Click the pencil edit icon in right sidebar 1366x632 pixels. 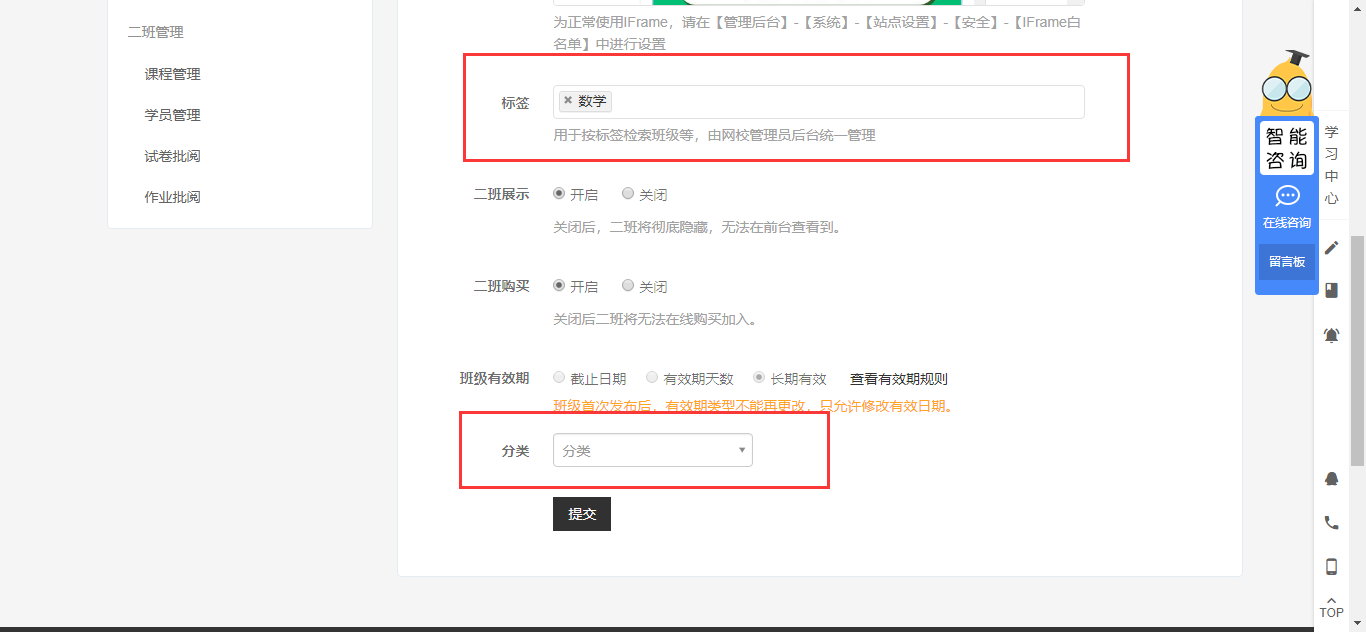[1331, 248]
